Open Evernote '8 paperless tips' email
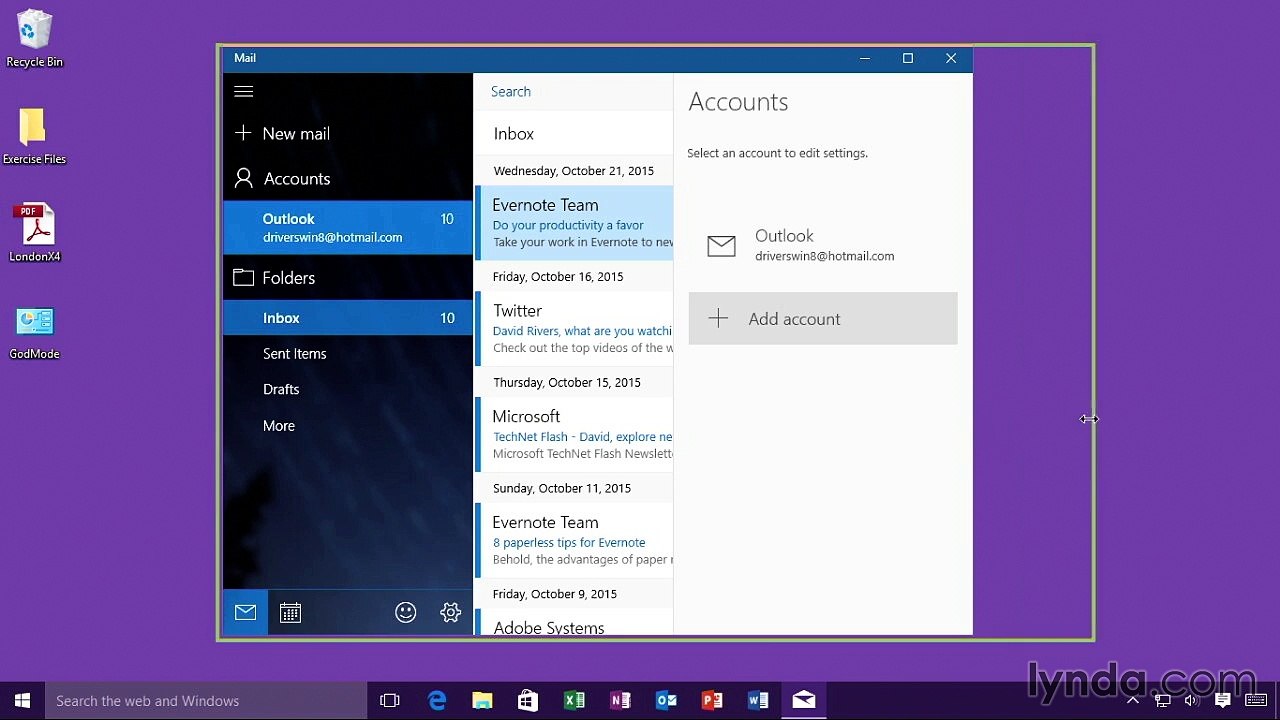 (x=574, y=541)
